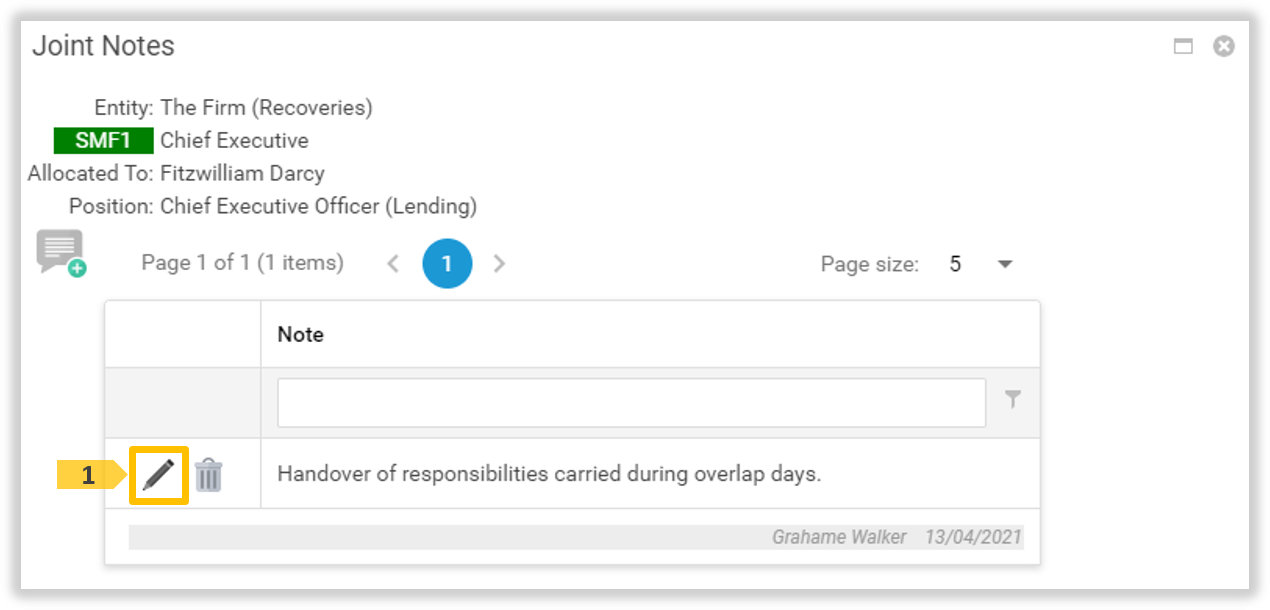Click the Fitzwilliam Darcy allocated name

tap(242, 173)
